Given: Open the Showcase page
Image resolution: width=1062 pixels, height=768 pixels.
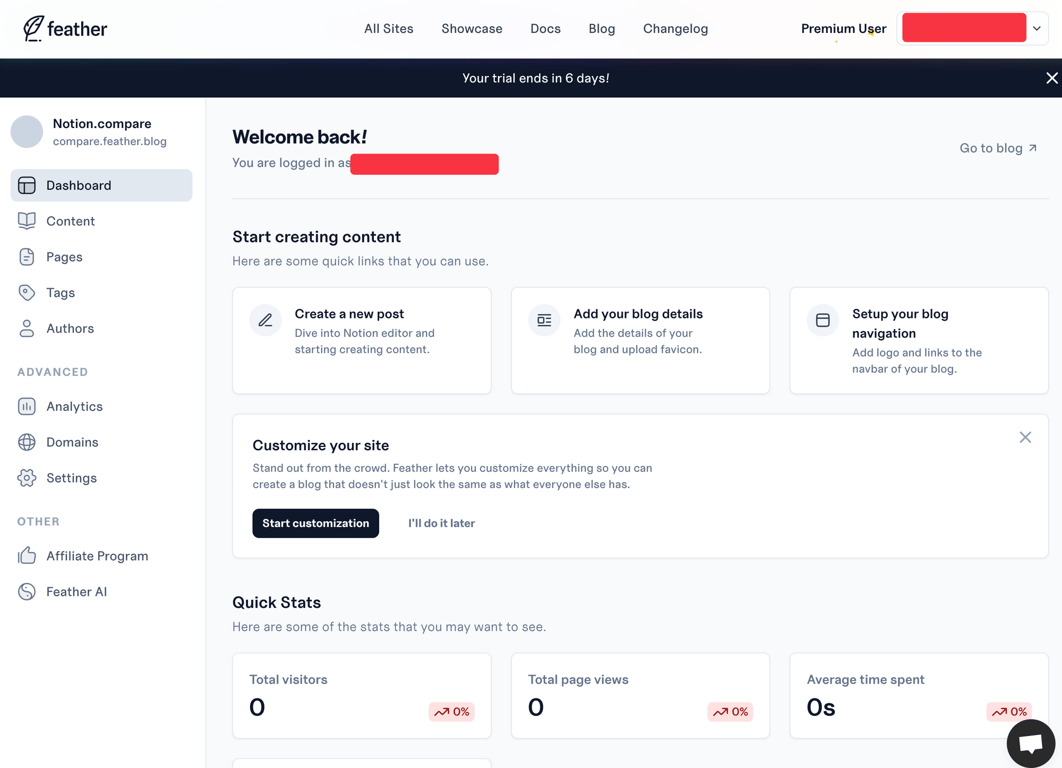Looking at the screenshot, I should (x=472, y=28).
